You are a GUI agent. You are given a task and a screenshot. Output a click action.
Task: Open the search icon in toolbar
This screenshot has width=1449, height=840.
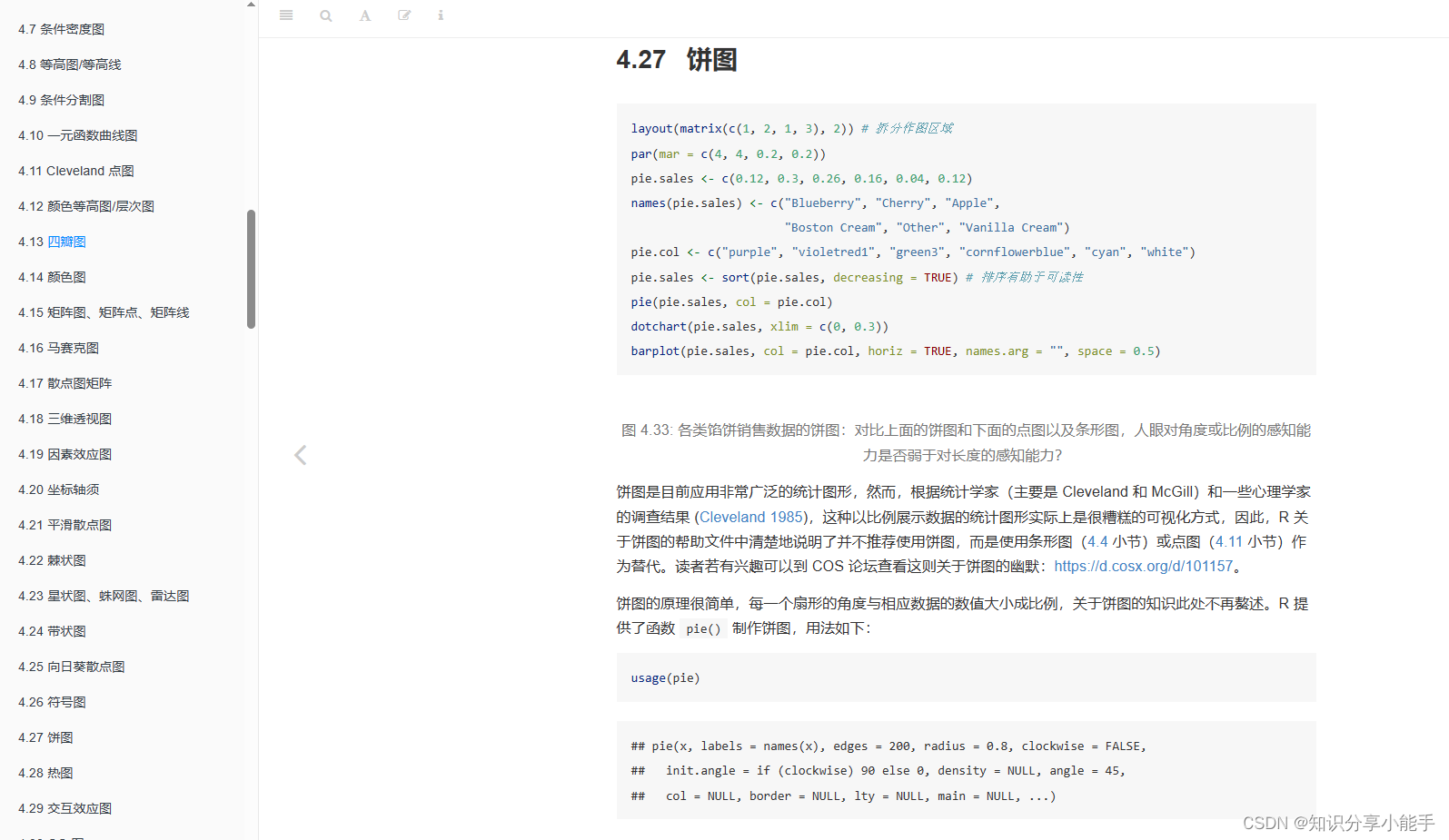326,15
